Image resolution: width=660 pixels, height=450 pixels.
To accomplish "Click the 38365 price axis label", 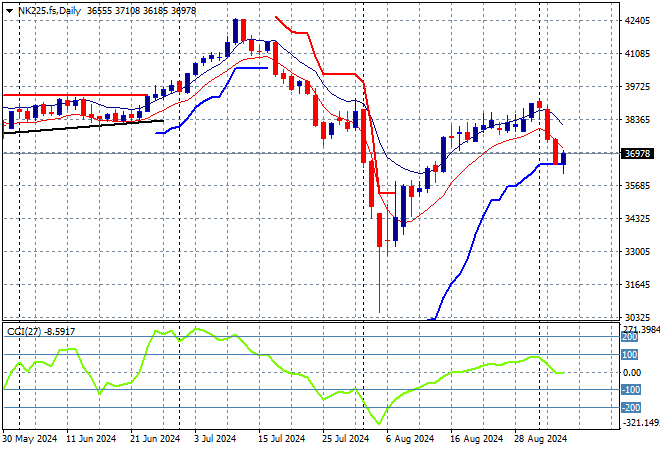I will [637, 120].
